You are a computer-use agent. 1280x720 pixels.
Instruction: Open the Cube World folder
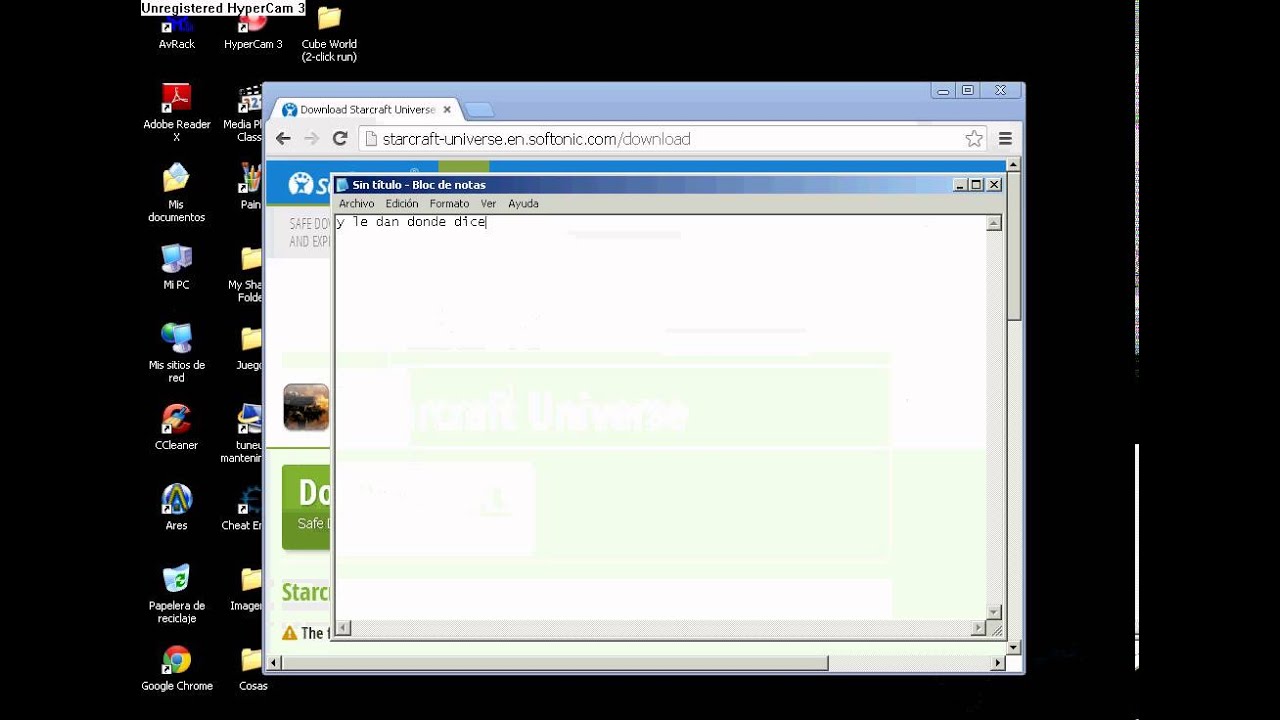329,33
